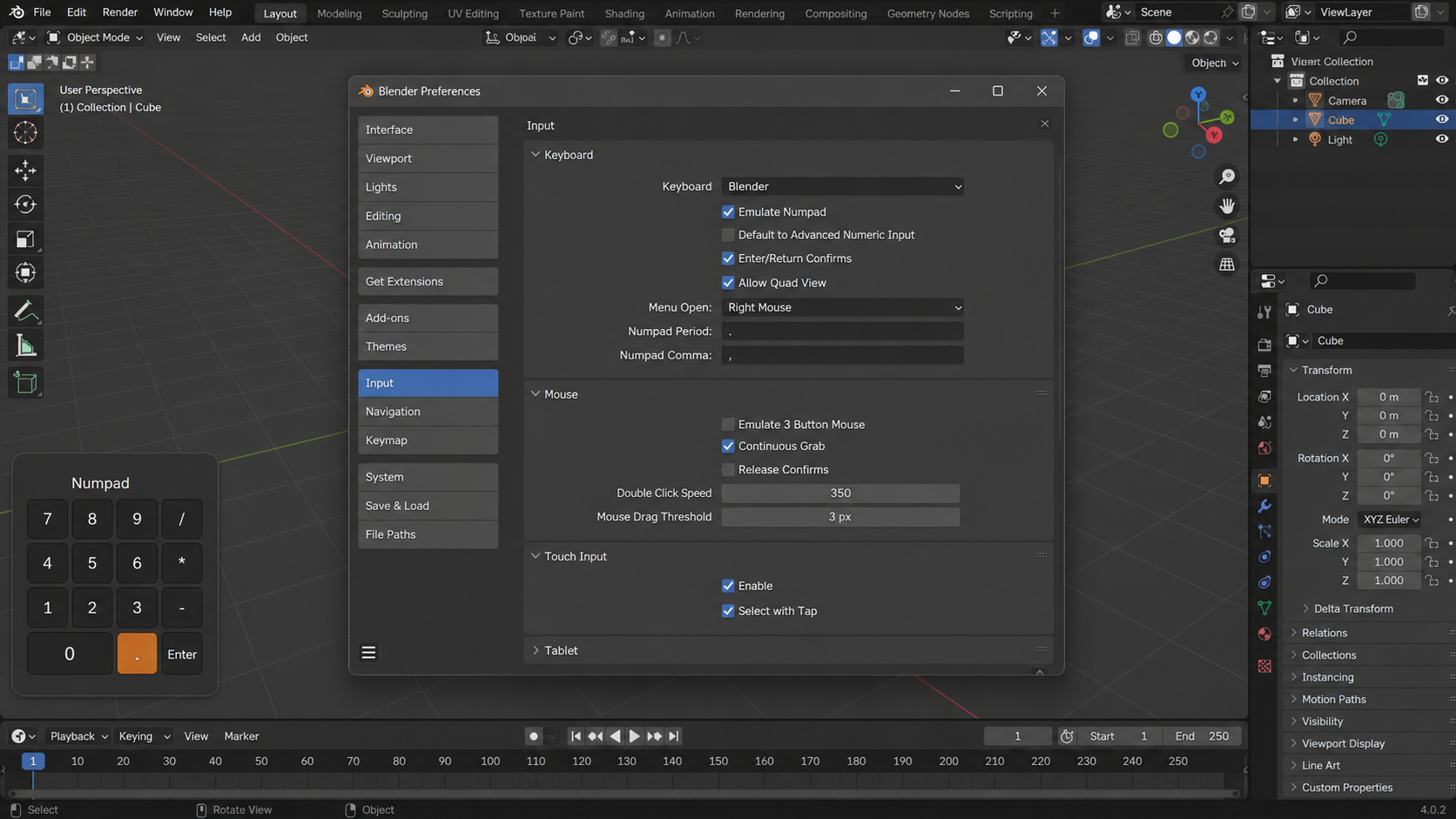Viewport: 1456px width, 819px height.
Task: Open the Object Mode dropdown
Action: (96, 37)
